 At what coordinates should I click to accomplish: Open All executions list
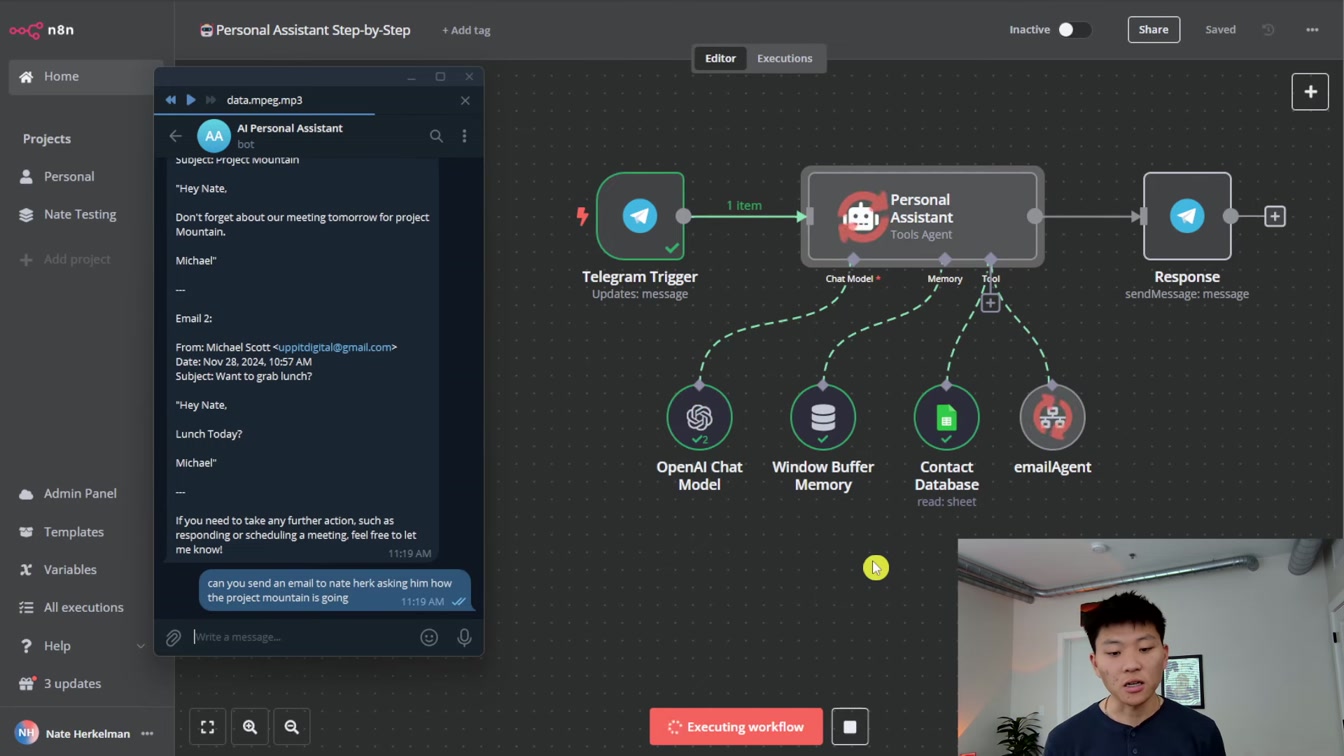[83, 607]
